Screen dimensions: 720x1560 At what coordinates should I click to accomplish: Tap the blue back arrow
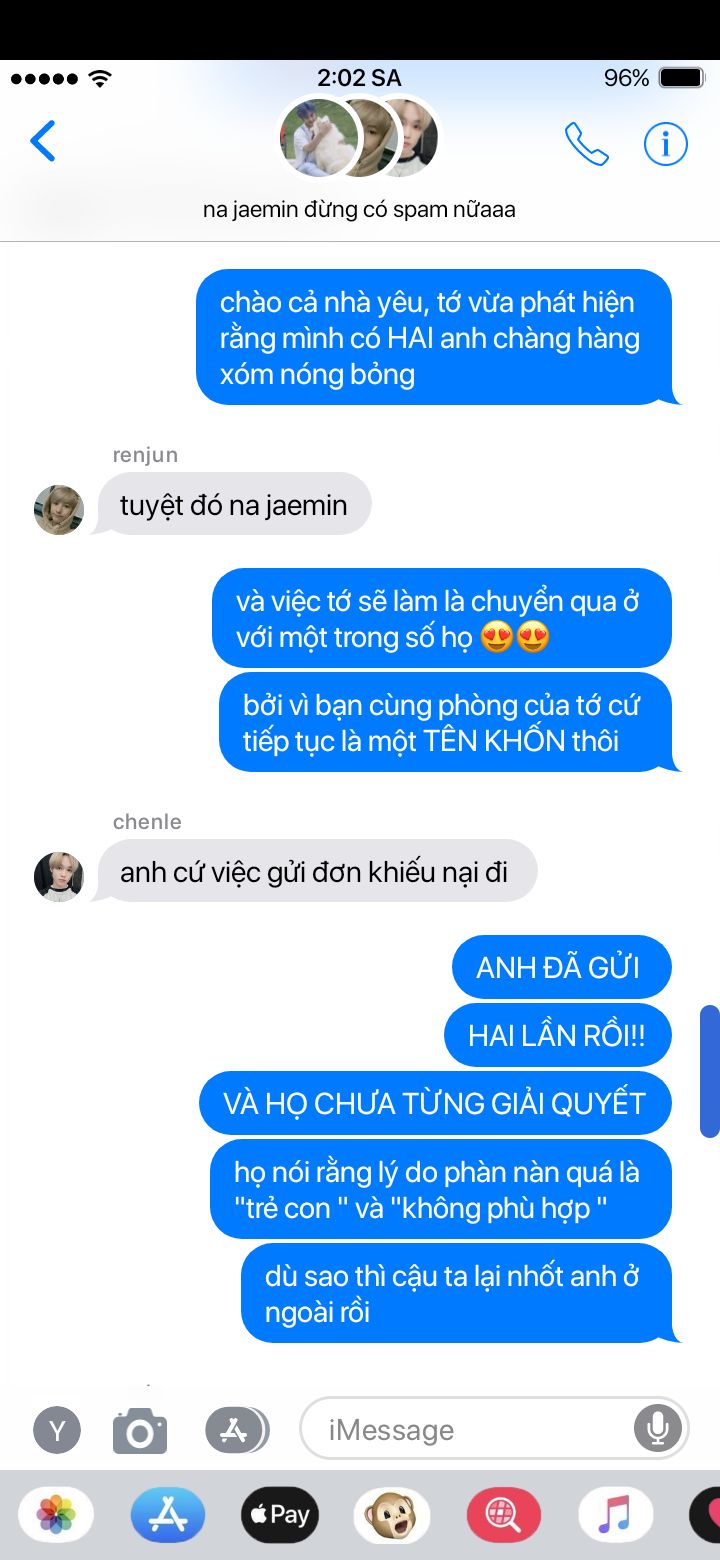click(x=43, y=141)
